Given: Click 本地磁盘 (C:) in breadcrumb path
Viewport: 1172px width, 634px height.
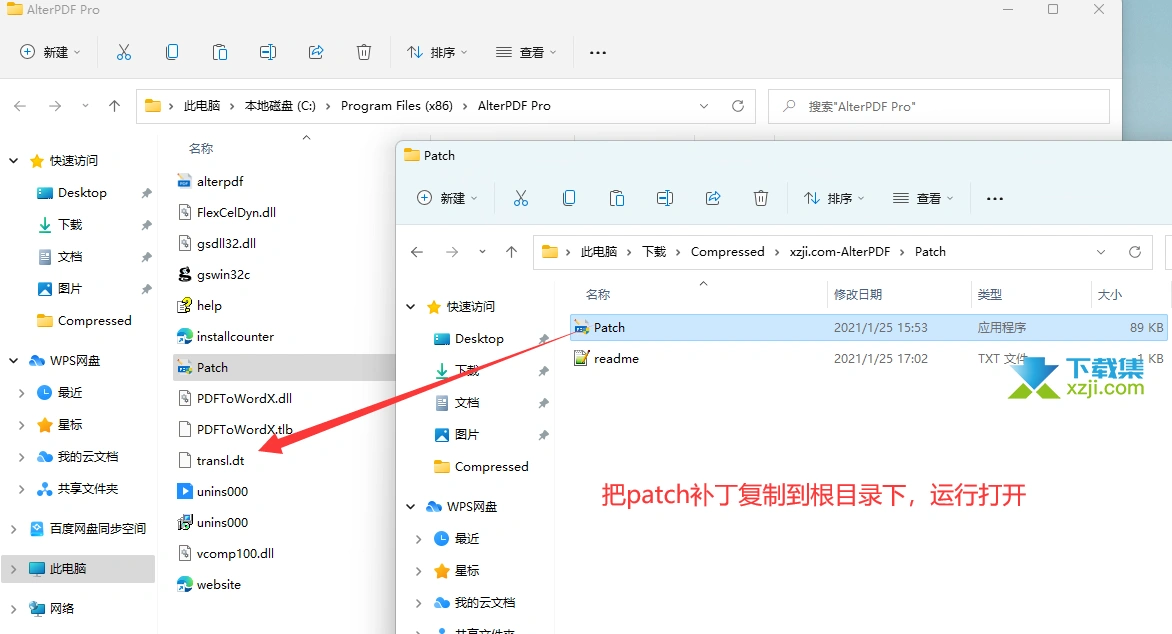Looking at the screenshot, I should tap(280, 106).
